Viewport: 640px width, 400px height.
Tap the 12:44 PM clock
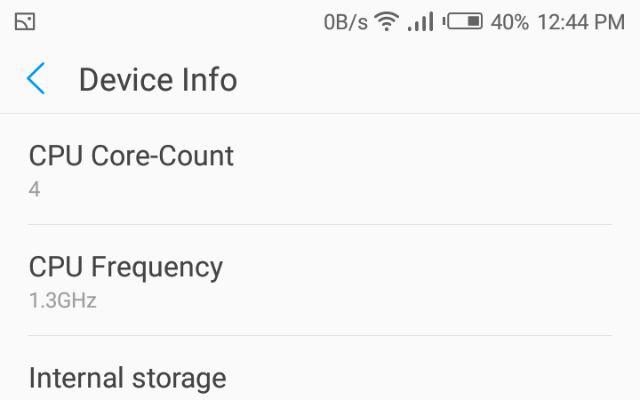(x=581, y=22)
